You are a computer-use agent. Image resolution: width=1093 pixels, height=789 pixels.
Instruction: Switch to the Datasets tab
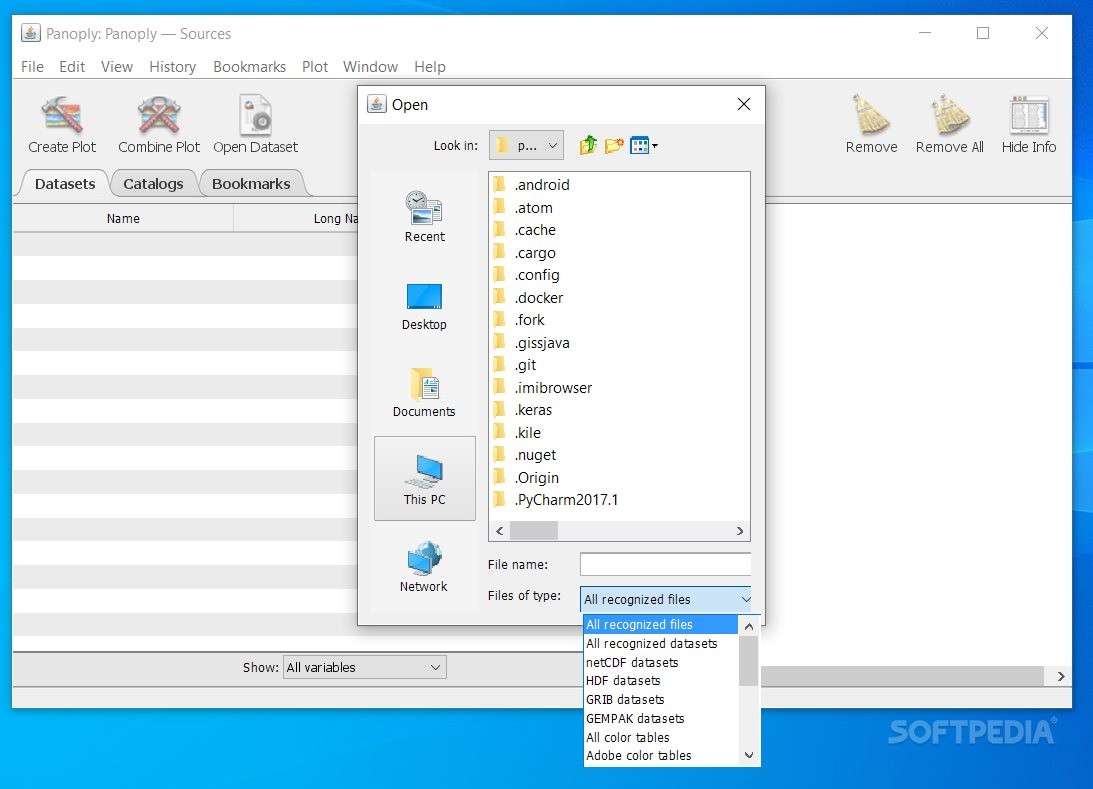click(65, 184)
